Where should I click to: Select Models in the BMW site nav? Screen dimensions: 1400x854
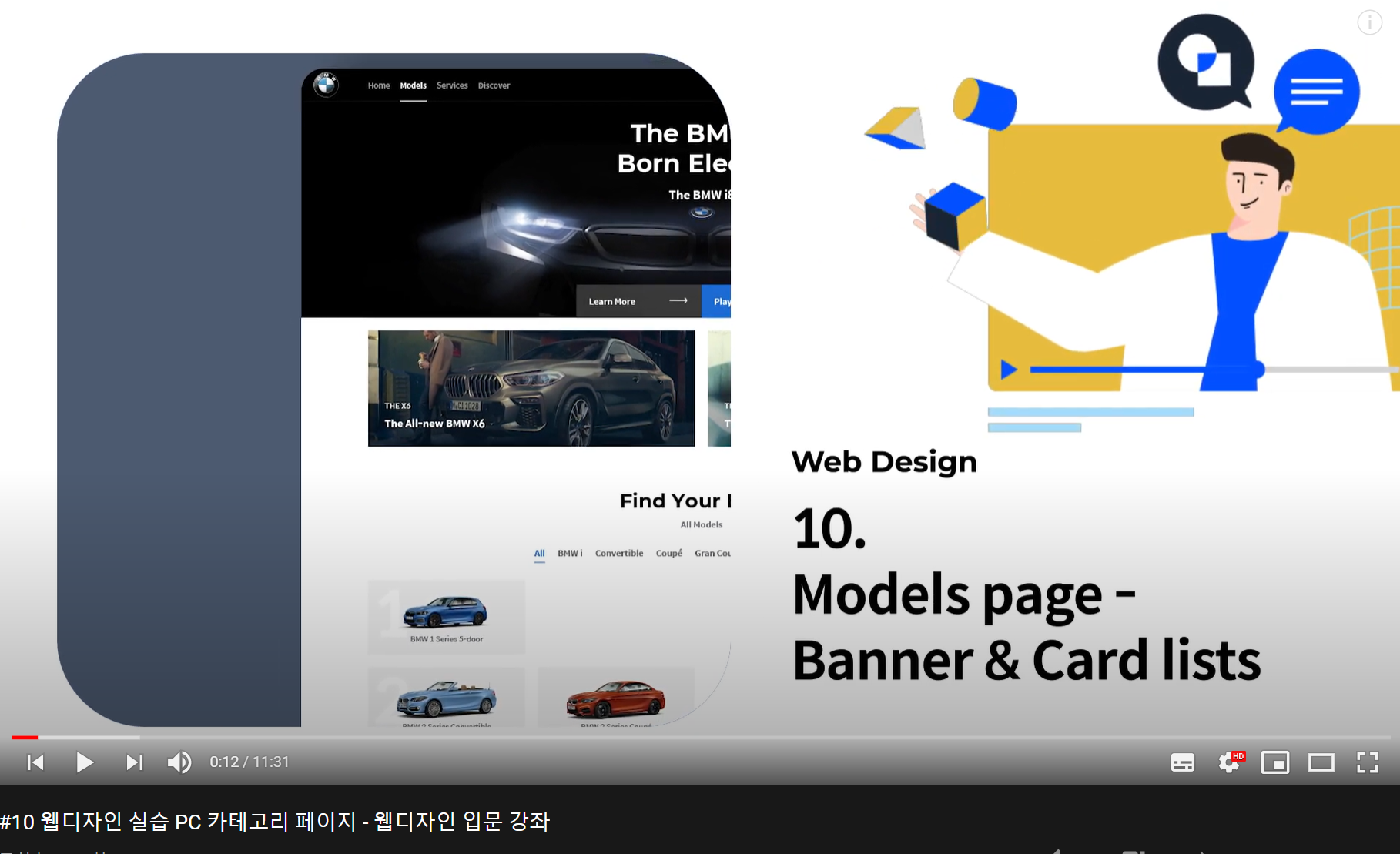414,85
